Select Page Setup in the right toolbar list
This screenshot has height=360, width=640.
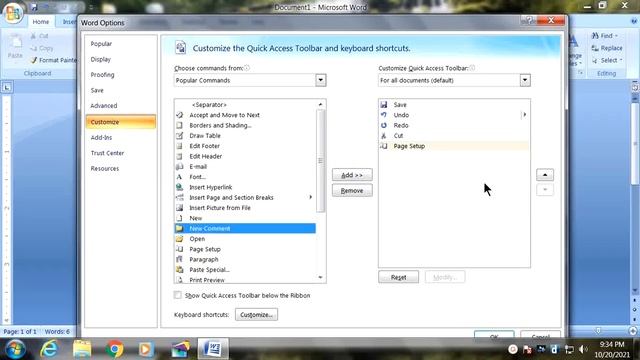[x=454, y=146]
